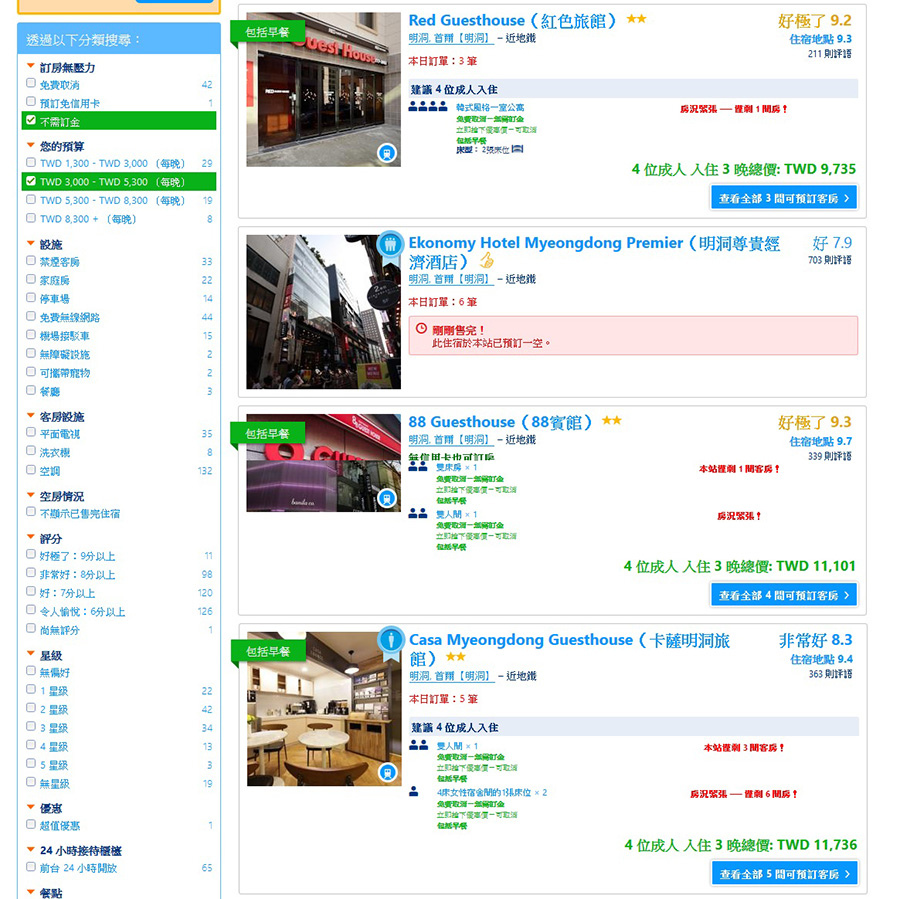Collapse the 24 小時接待櫃檯 section
The height and width of the screenshot is (899, 900).
point(31,849)
